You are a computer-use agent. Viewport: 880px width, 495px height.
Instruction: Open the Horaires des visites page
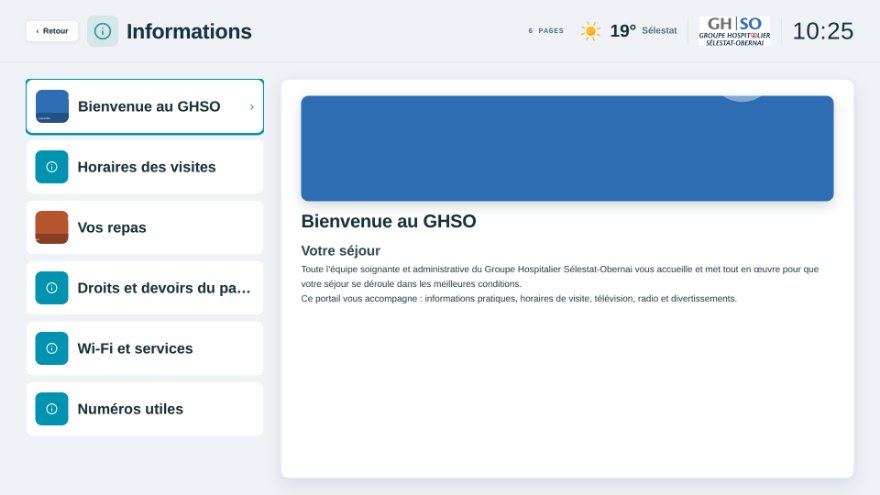[x=145, y=167]
